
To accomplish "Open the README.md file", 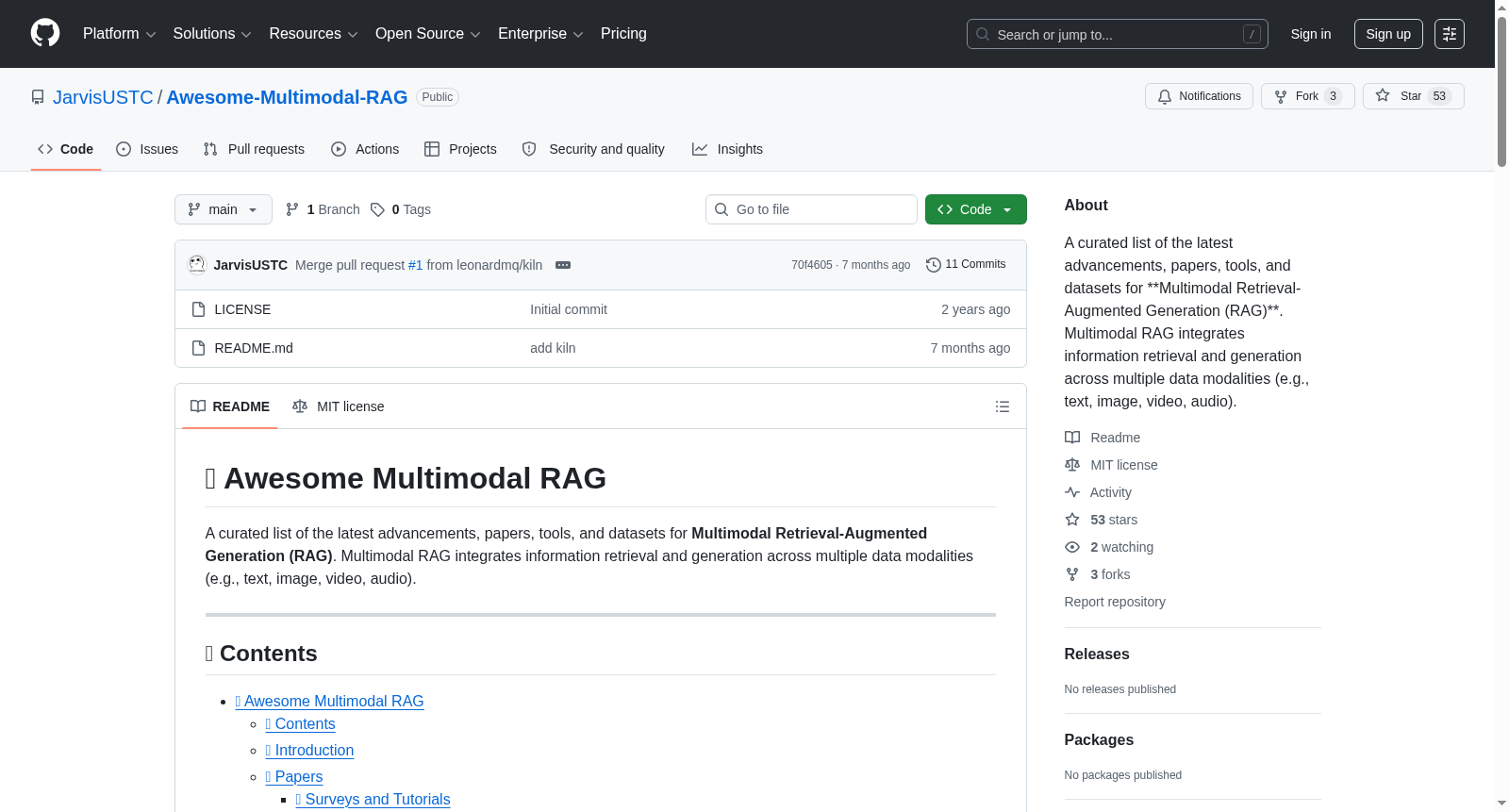I will click(254, 348).
